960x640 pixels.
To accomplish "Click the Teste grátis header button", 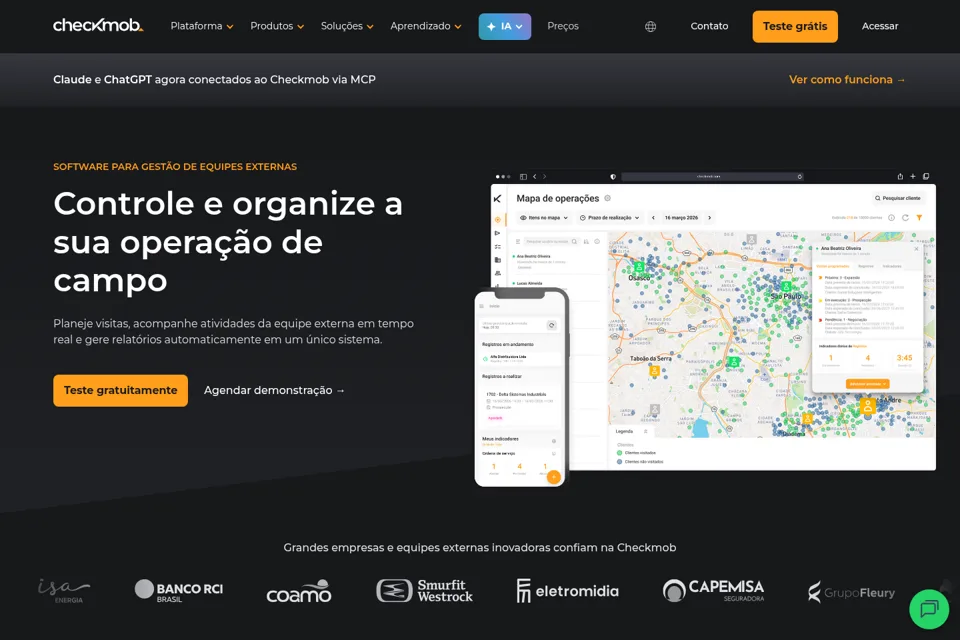I will (795, 26).
